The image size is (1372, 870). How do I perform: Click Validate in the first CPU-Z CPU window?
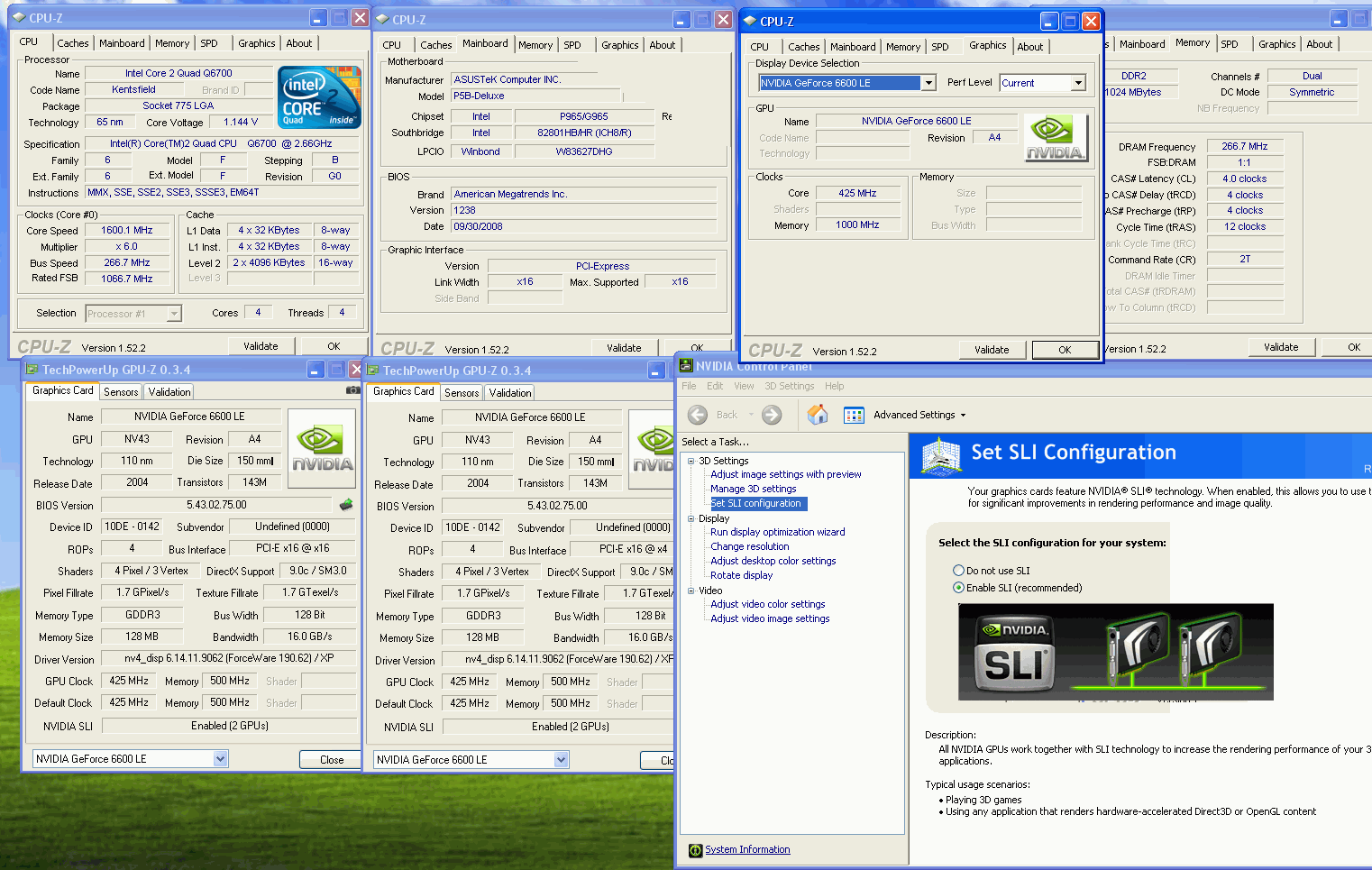click(x=261, y=346)
